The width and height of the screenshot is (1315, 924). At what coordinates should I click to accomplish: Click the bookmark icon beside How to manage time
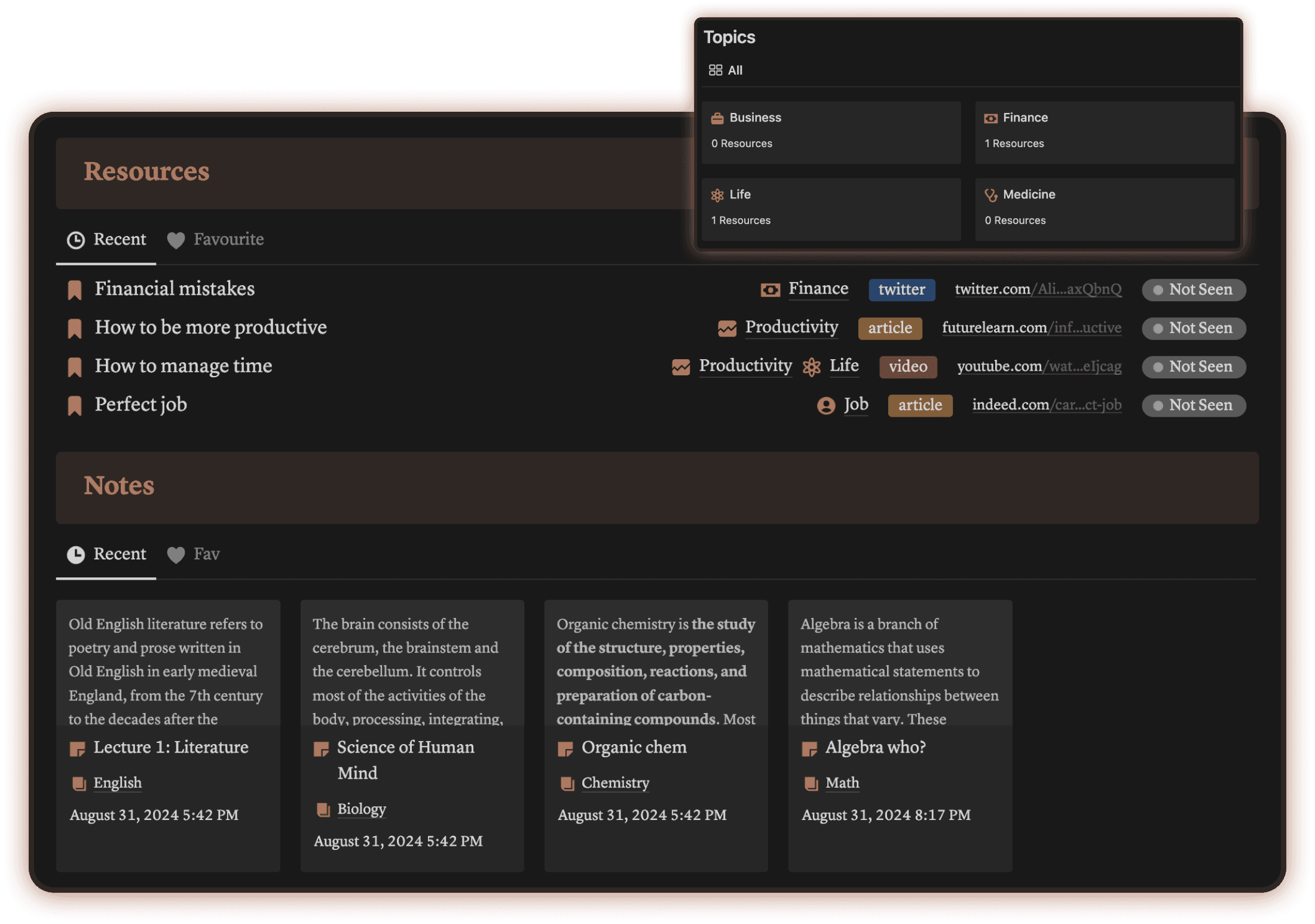tap(75, 367)
